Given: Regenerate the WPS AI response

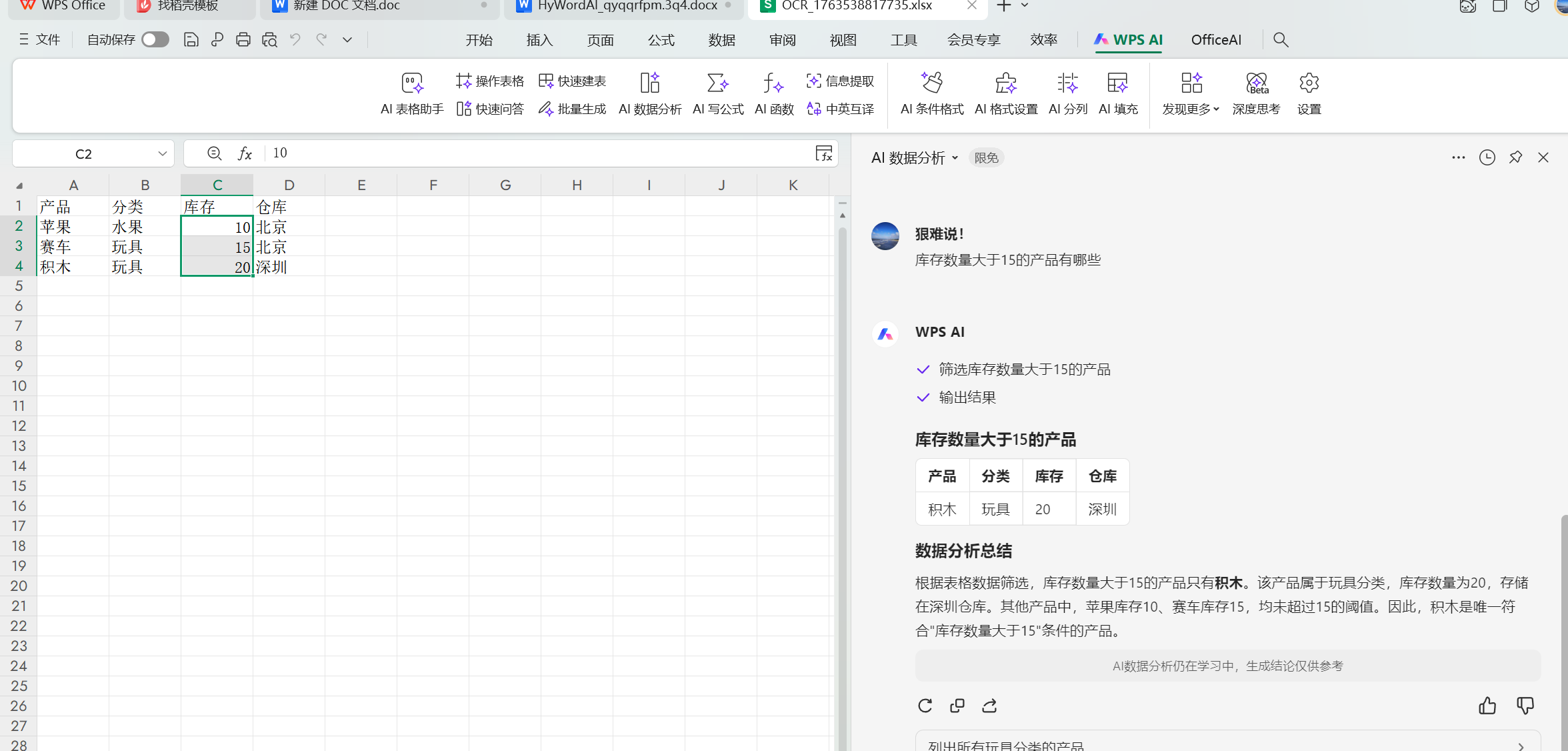Looking at the screenshot, I should pos(925,706).
